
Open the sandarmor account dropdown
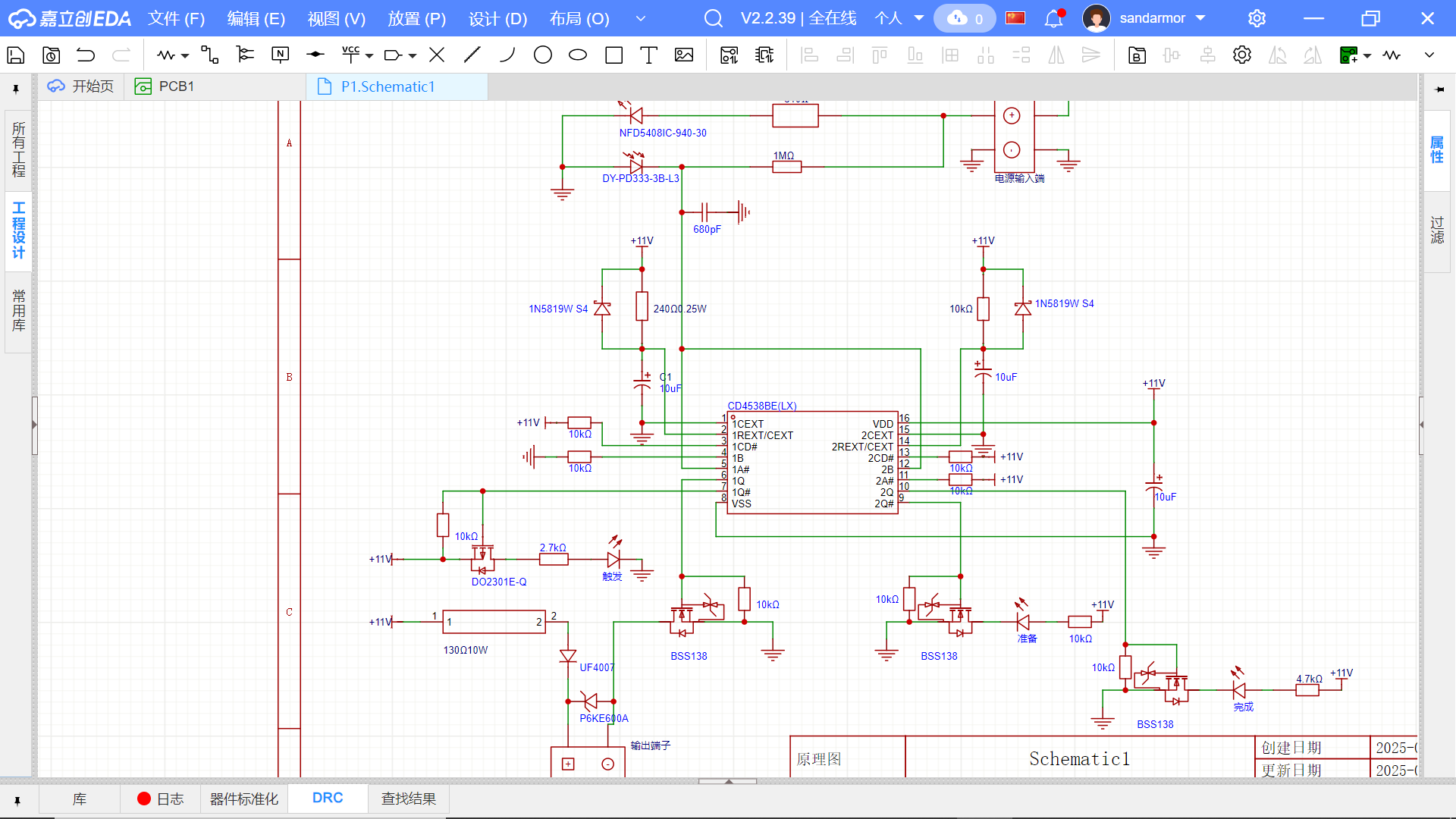point(1200,18)
